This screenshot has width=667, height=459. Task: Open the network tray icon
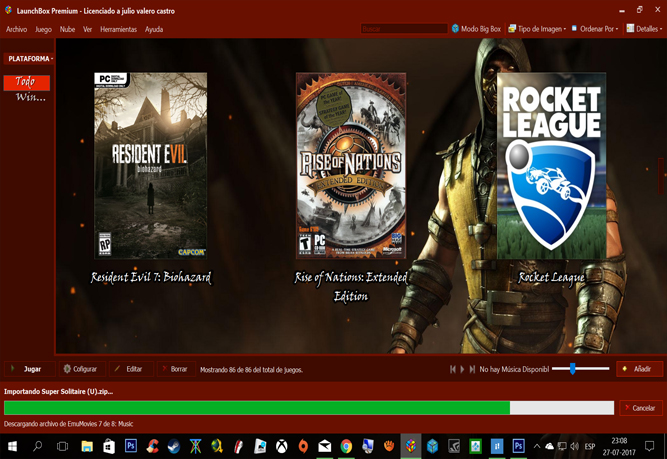pos(562,446)
